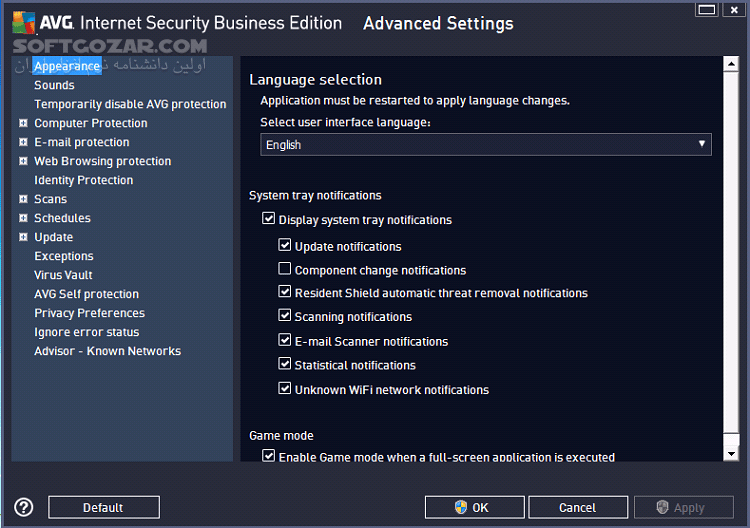This screenshot has height=528, width=750.
Task: Click the scrollbar up arrow
Action: pyautogui.click(x=731, y=64)
